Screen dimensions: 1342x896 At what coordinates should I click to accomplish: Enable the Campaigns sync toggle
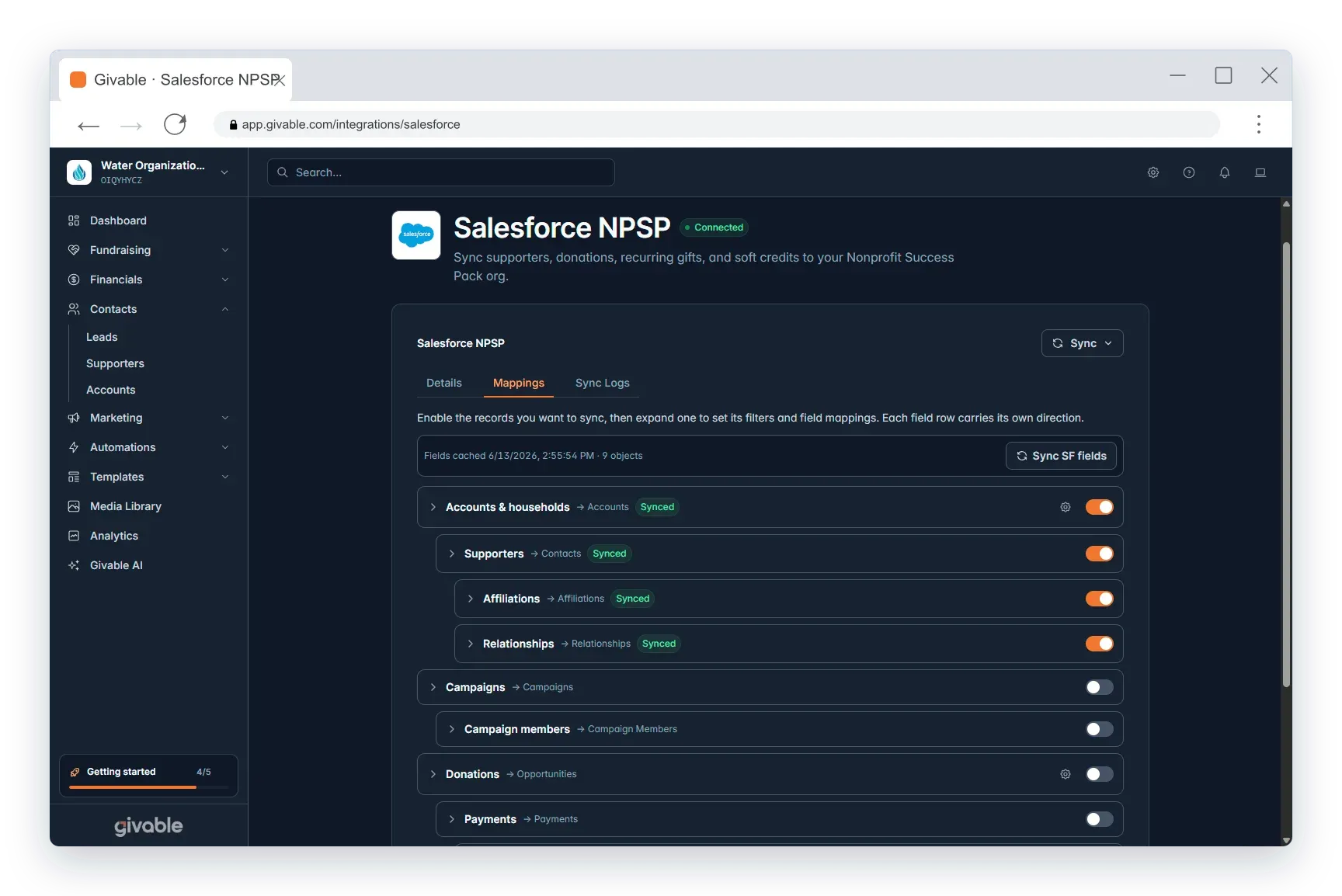click(x=1100, y=687)
